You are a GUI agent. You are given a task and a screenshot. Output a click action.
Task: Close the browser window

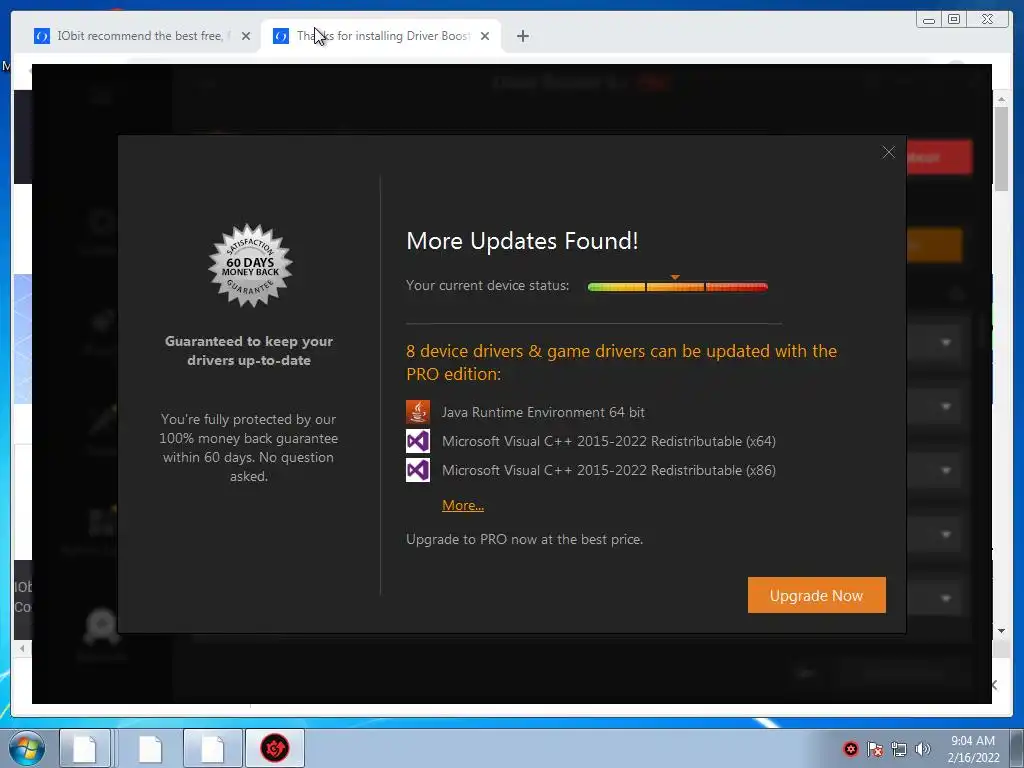point(989,20)
